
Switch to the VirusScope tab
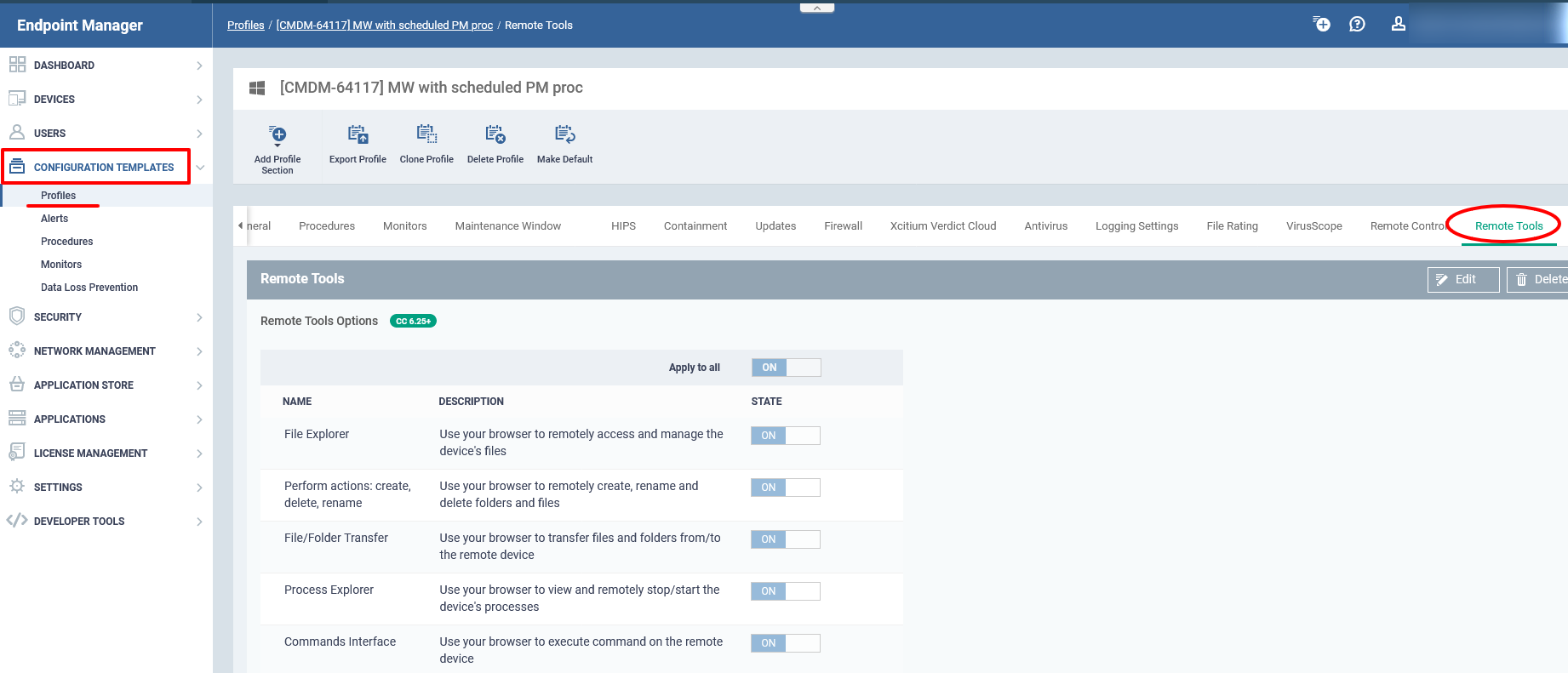1314,226
